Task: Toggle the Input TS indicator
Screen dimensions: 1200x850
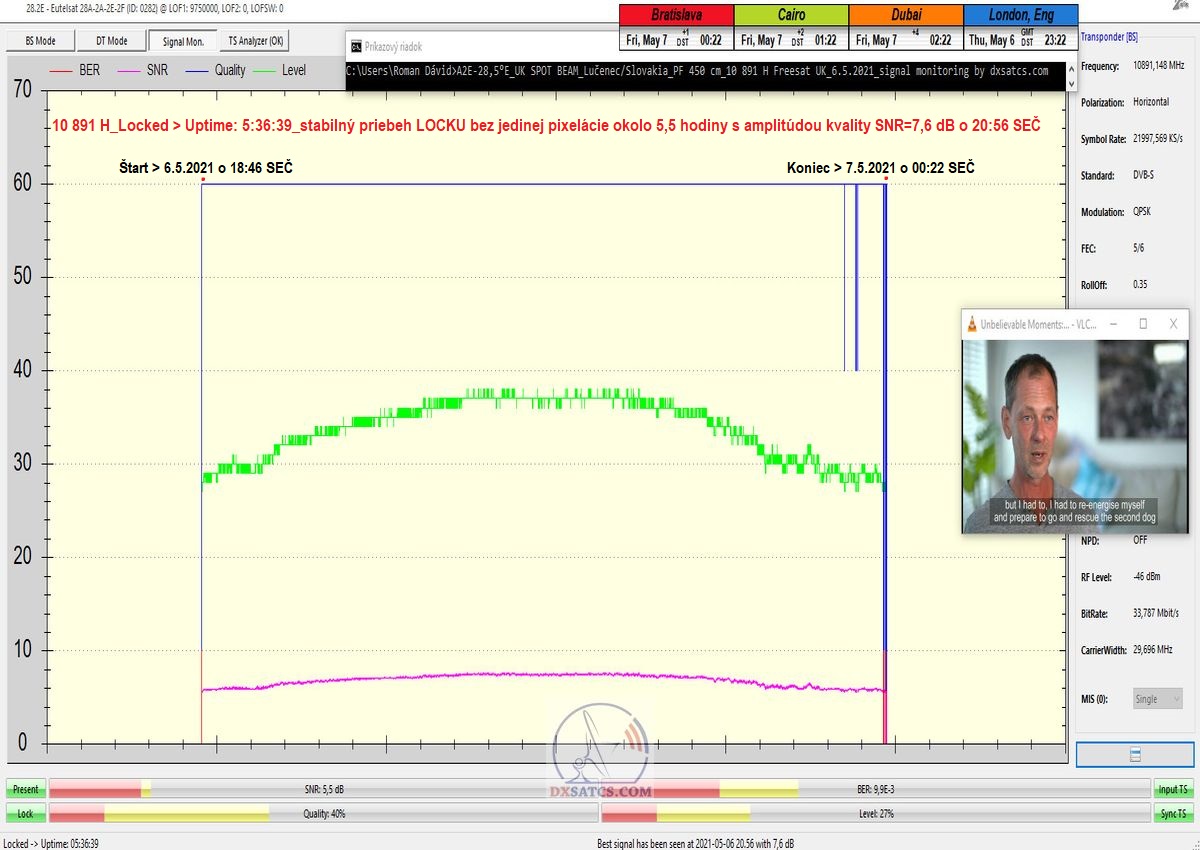Action: click(1173, 789)
